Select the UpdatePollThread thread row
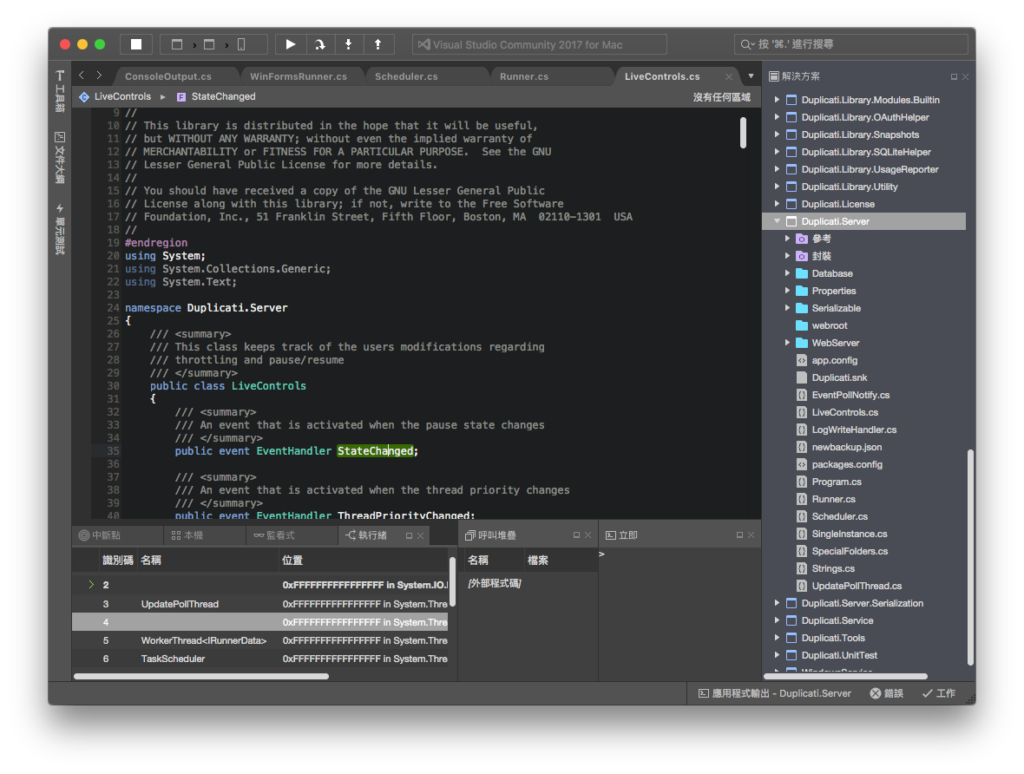 (260, 604)
